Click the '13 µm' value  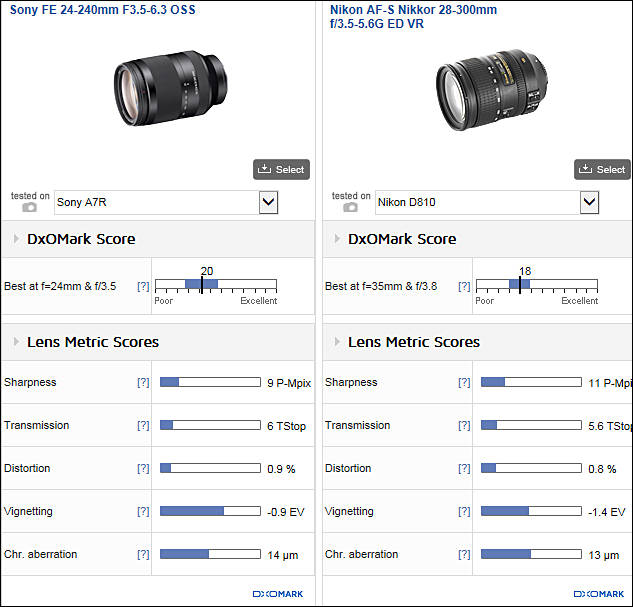tap(604, 555)
